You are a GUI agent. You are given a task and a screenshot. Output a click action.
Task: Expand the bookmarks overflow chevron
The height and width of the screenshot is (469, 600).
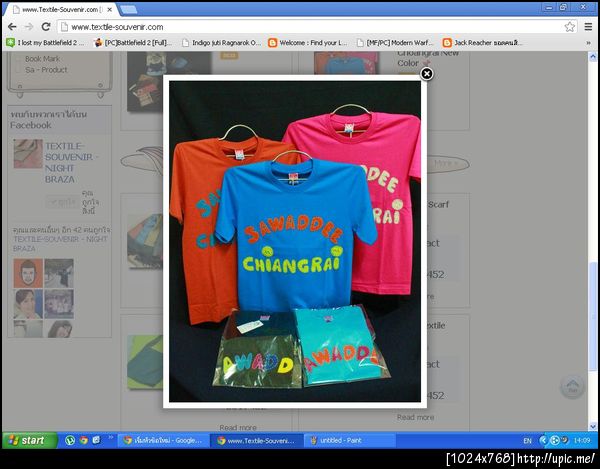pos(588,43)
